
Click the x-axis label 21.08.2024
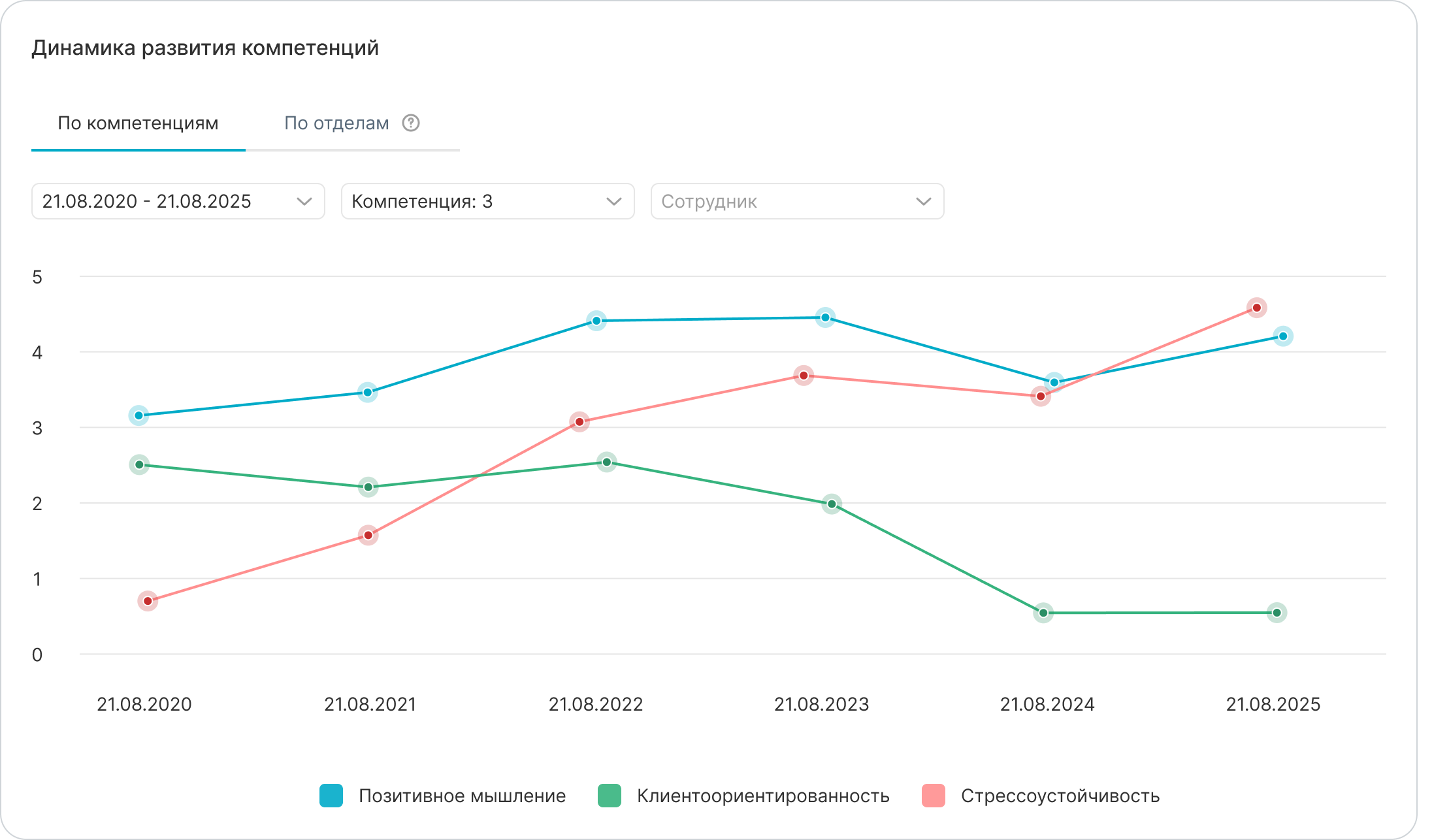pyautogui.click(x=1047, y=704)
